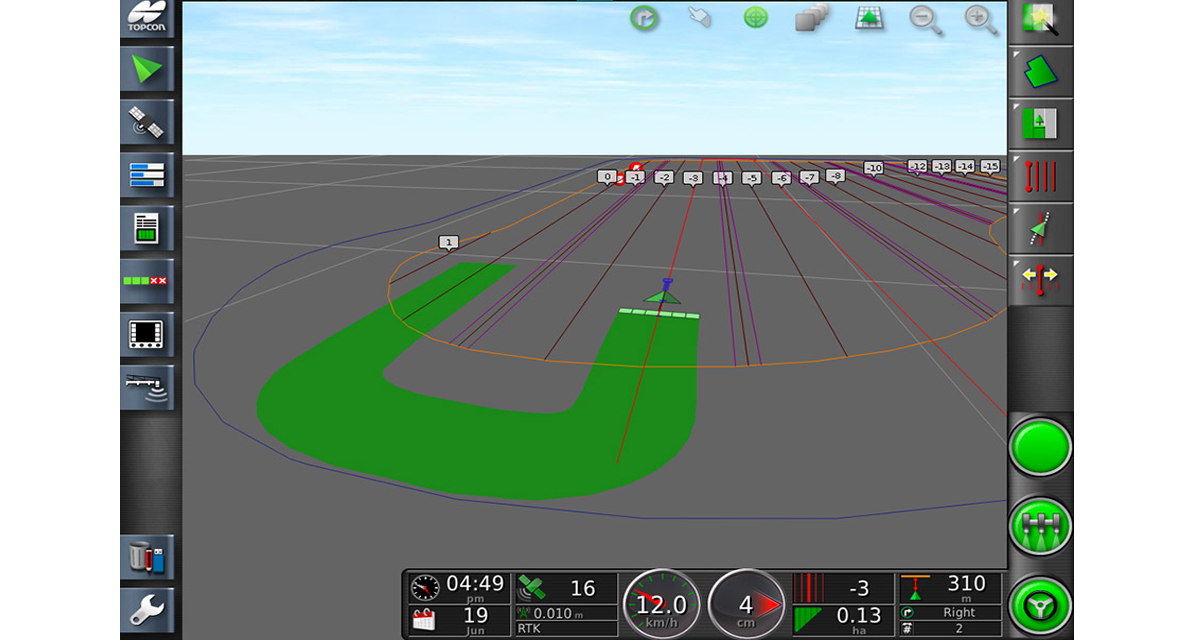
Task: Open the Inventory Manager bin icon
Action: 147,556
